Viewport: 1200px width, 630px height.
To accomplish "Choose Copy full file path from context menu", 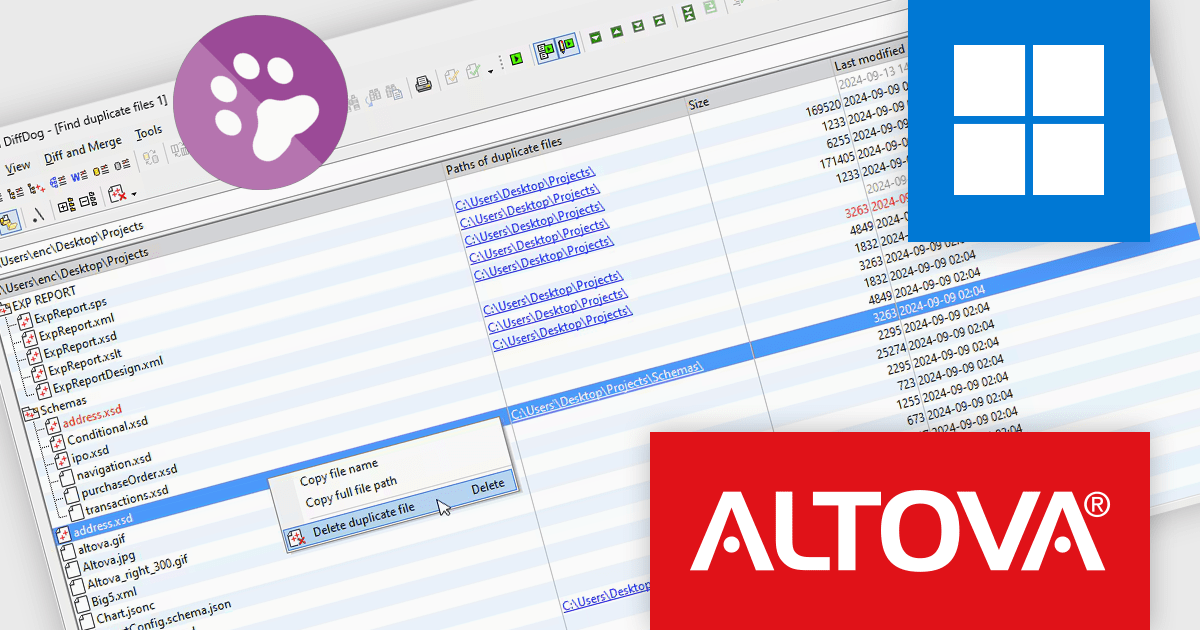I will coord(351,492).
